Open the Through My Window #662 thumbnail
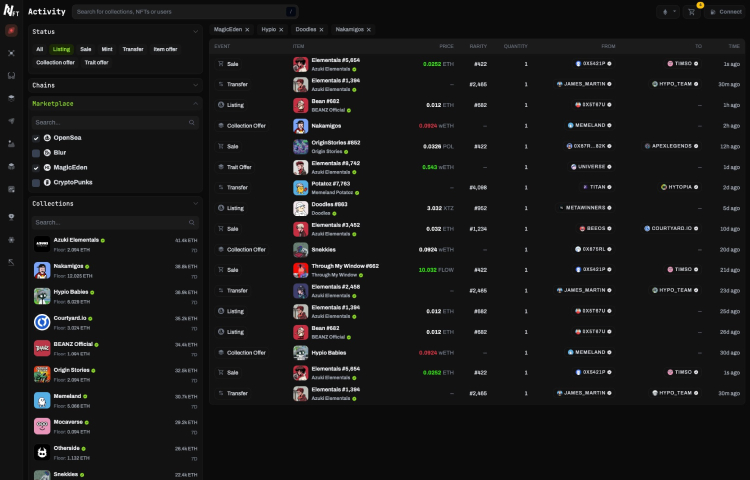The width and height of the screenshot is (750, 480). [x=300, y=270]
